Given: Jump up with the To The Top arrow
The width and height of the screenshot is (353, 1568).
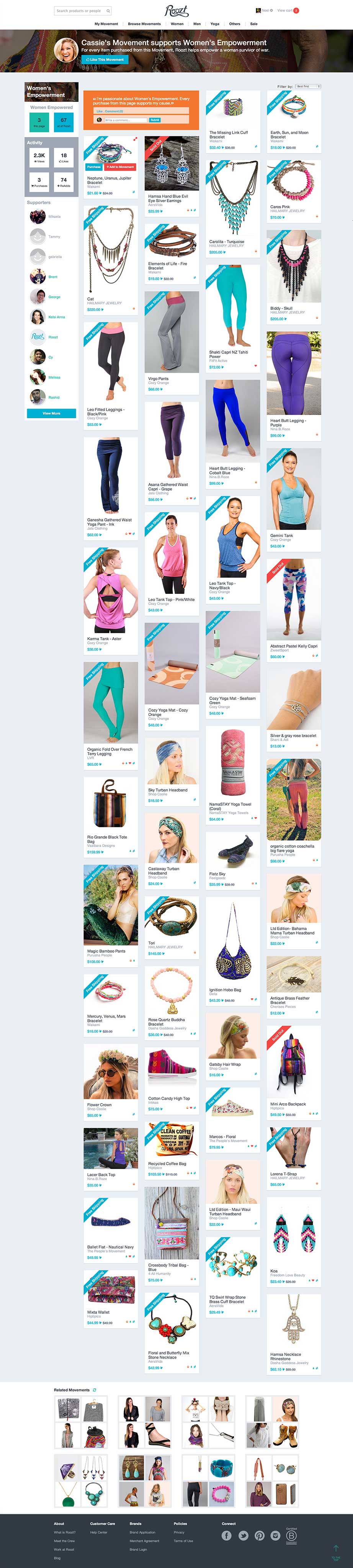Looking at the screenshot, I should point(335,1551).
